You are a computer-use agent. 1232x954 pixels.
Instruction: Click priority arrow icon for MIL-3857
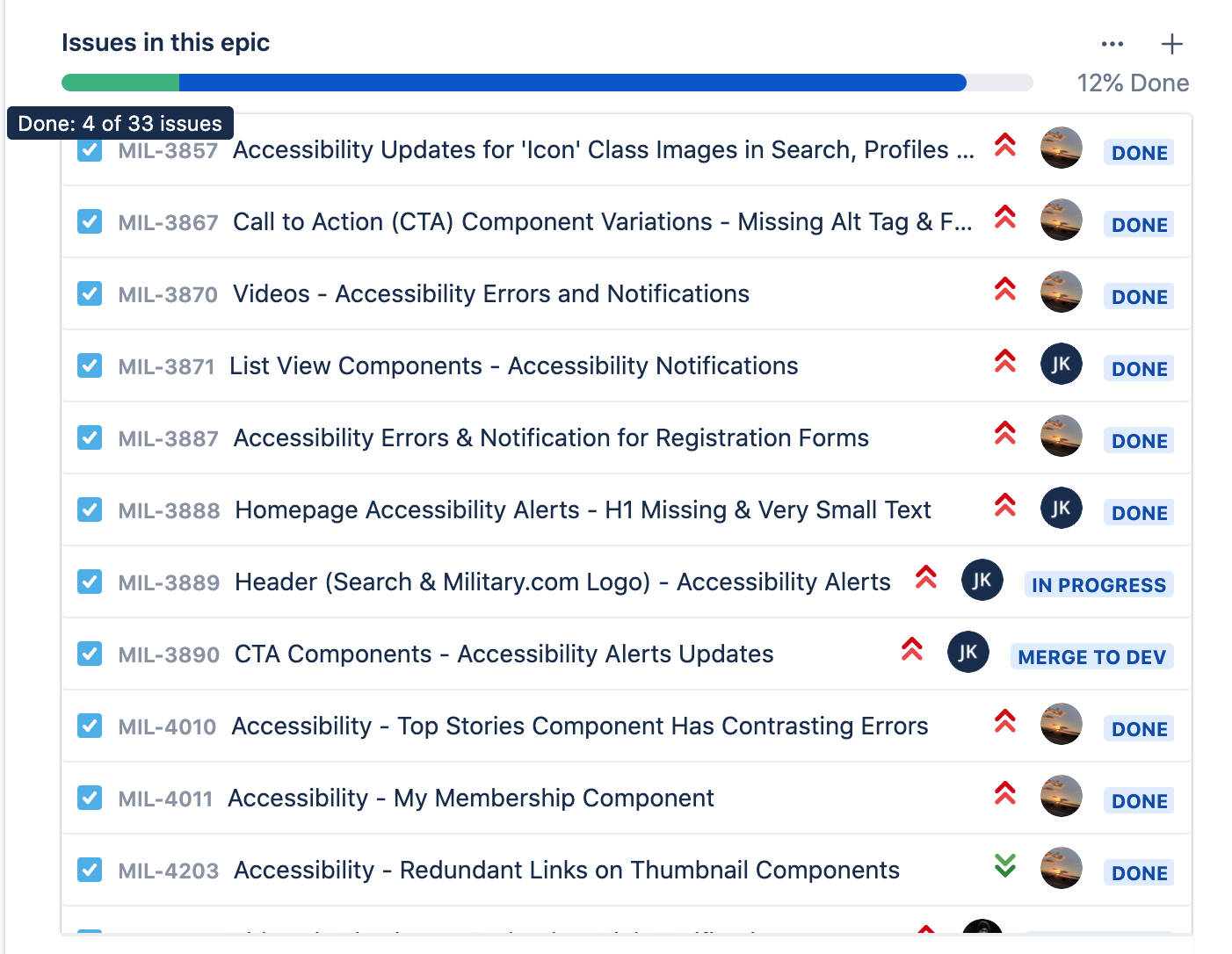click(x=1005, y=145)
